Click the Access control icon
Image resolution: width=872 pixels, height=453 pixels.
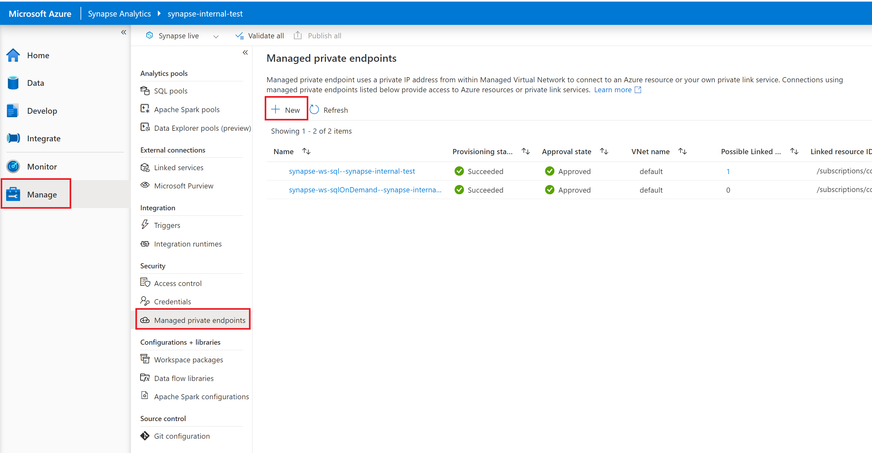tap(145, 282)
